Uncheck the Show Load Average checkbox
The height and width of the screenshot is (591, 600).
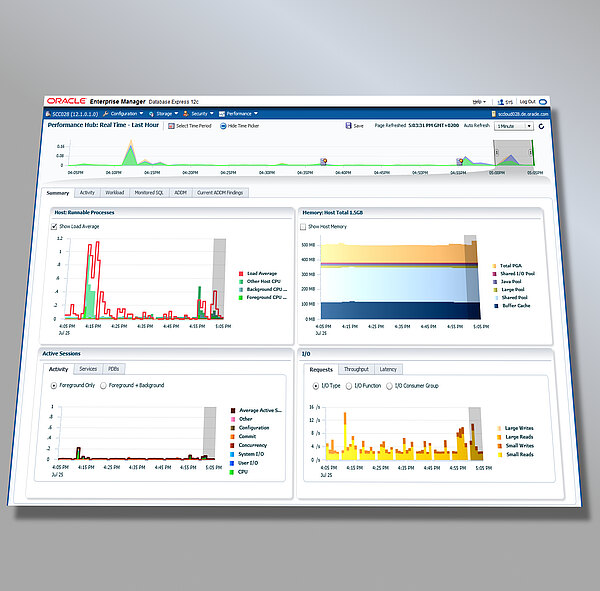[x=54, y=227]
